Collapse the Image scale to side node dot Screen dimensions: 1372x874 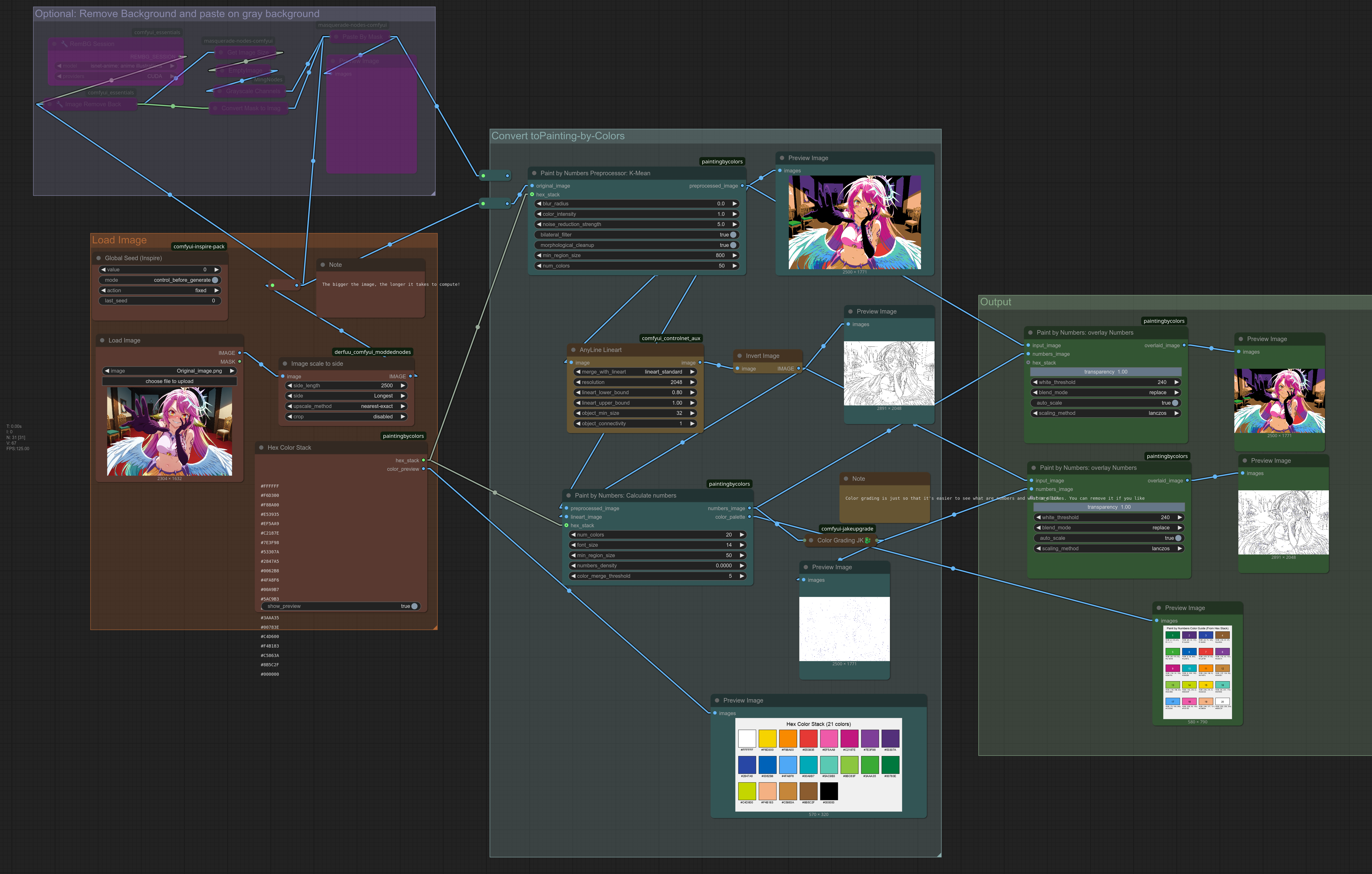click(x=285, y=364)
